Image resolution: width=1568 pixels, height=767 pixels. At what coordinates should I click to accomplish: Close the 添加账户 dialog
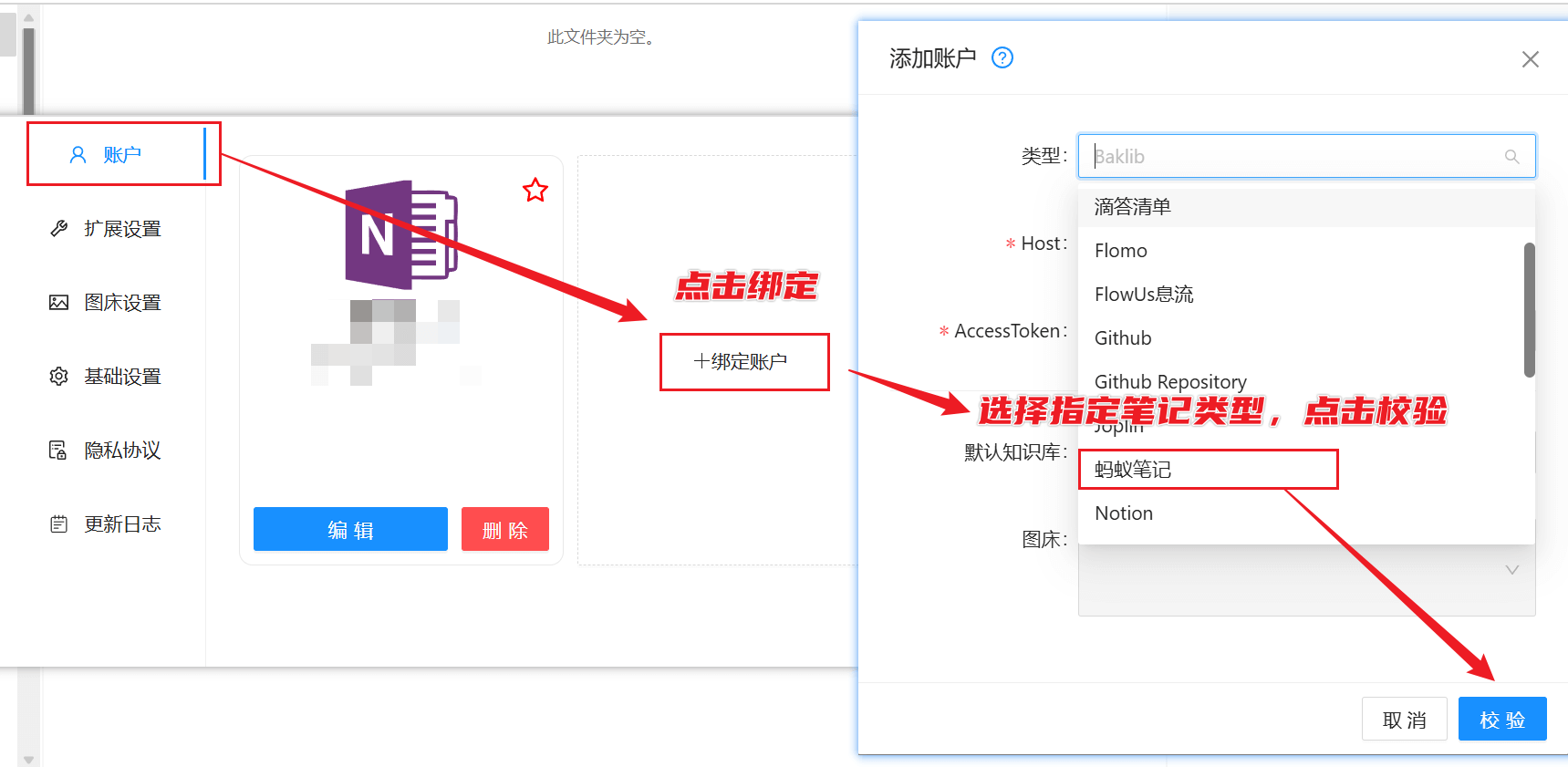pos(1531,59)
